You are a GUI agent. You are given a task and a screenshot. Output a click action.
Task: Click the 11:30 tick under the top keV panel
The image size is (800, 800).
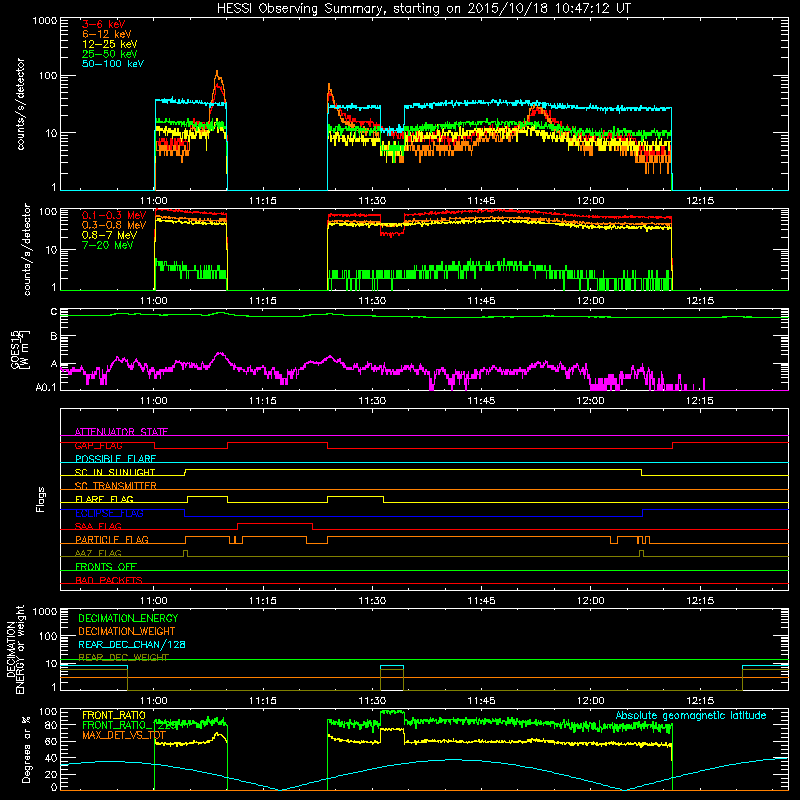[x=372, y=201]
